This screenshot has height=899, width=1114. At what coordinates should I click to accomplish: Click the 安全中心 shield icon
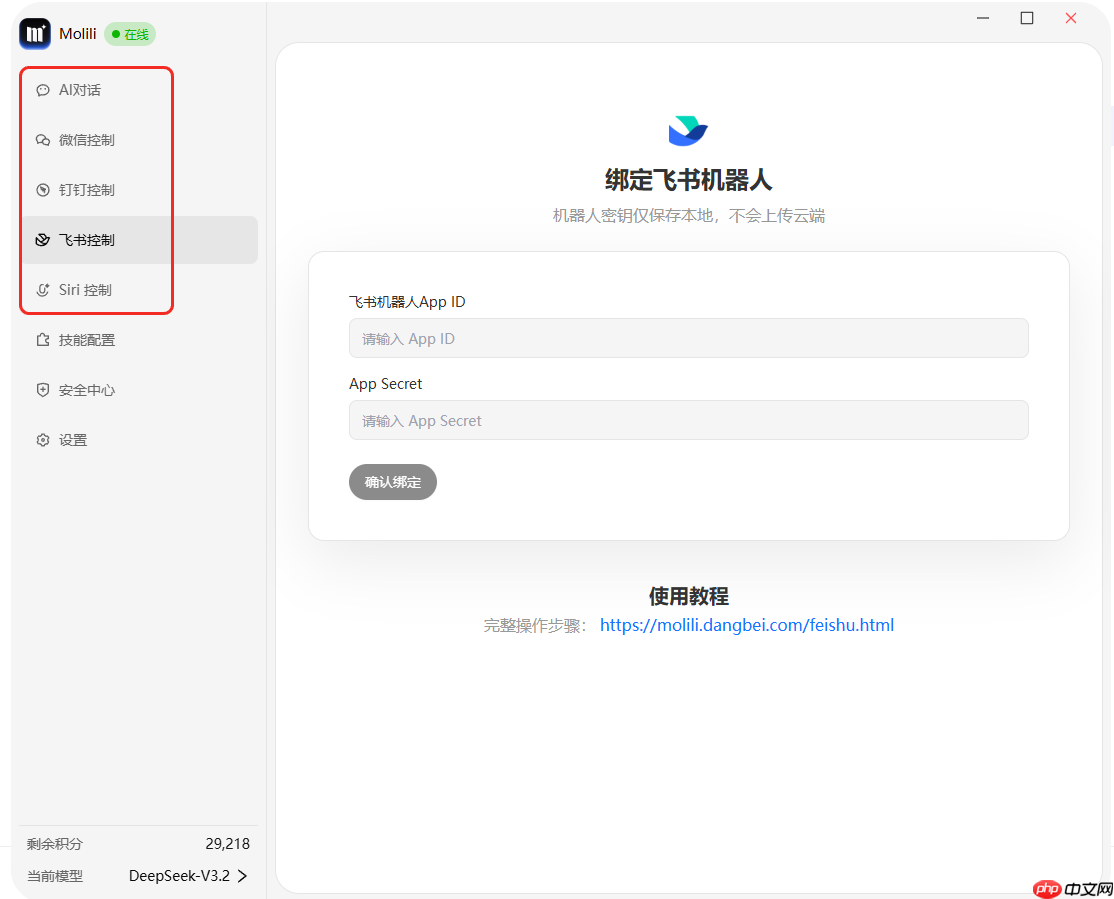pos(42,390)
